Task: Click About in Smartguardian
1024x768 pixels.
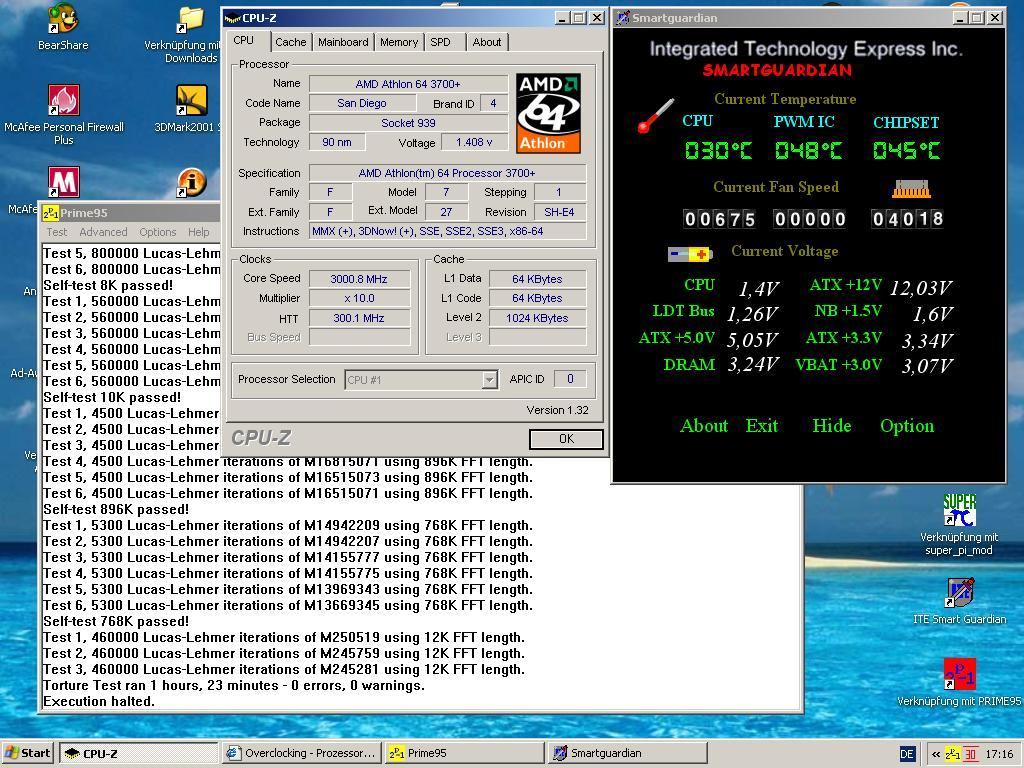Action: pos(703,426)
